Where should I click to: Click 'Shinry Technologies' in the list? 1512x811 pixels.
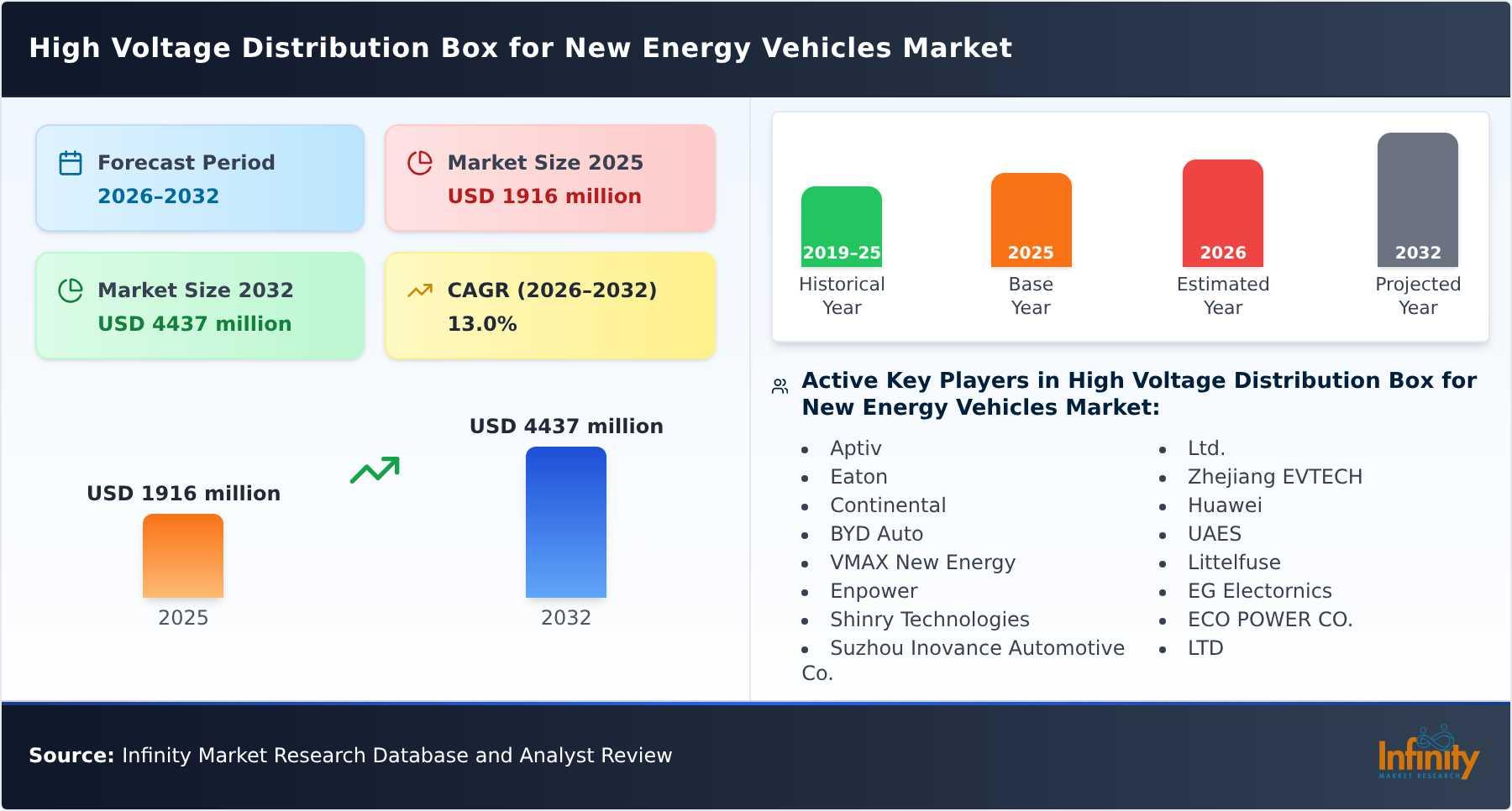pos(929,620)
